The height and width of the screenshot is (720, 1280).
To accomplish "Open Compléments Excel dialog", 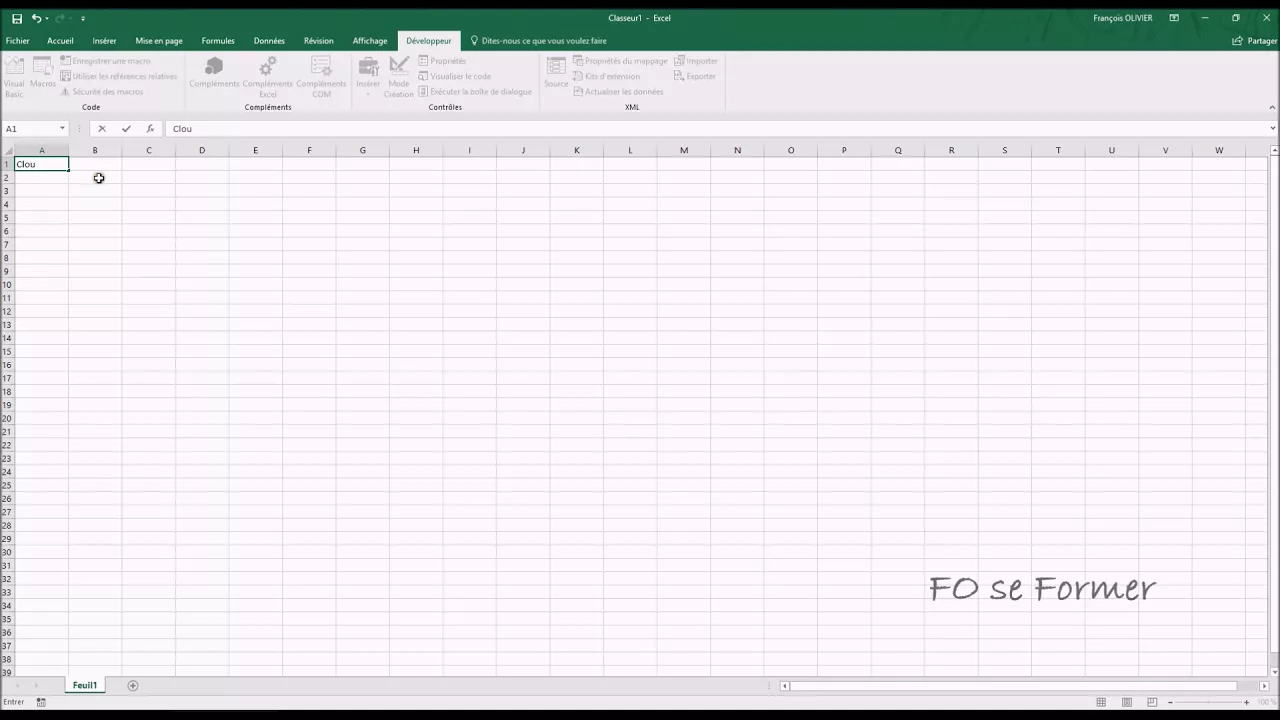I will 268,76.
